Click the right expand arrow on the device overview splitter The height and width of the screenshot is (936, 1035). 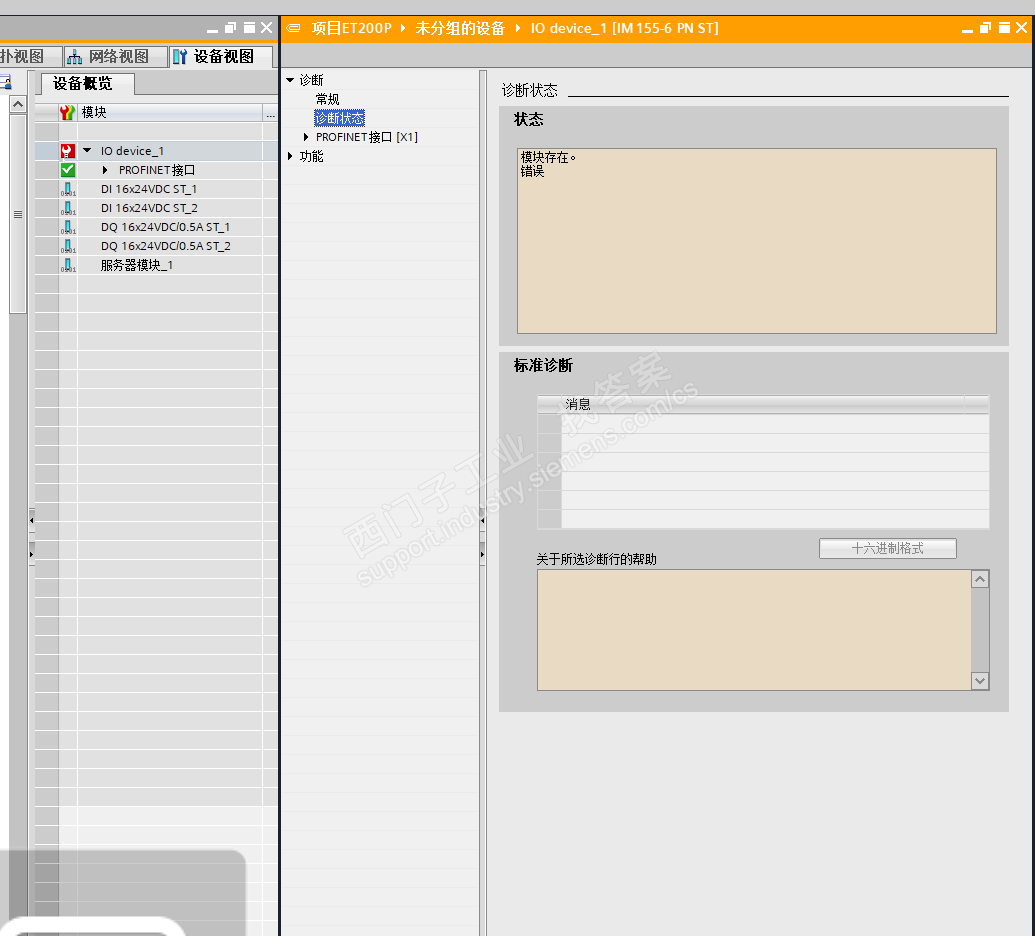31,554
